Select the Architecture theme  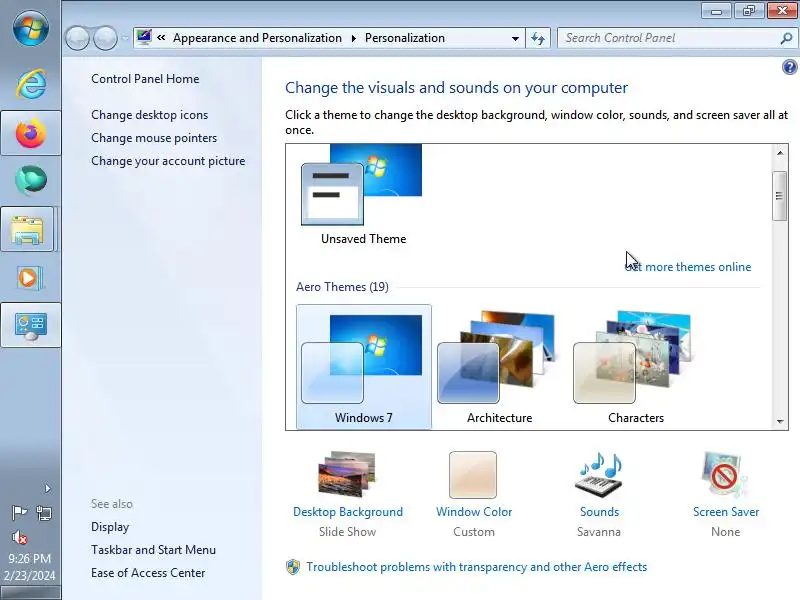499,367
